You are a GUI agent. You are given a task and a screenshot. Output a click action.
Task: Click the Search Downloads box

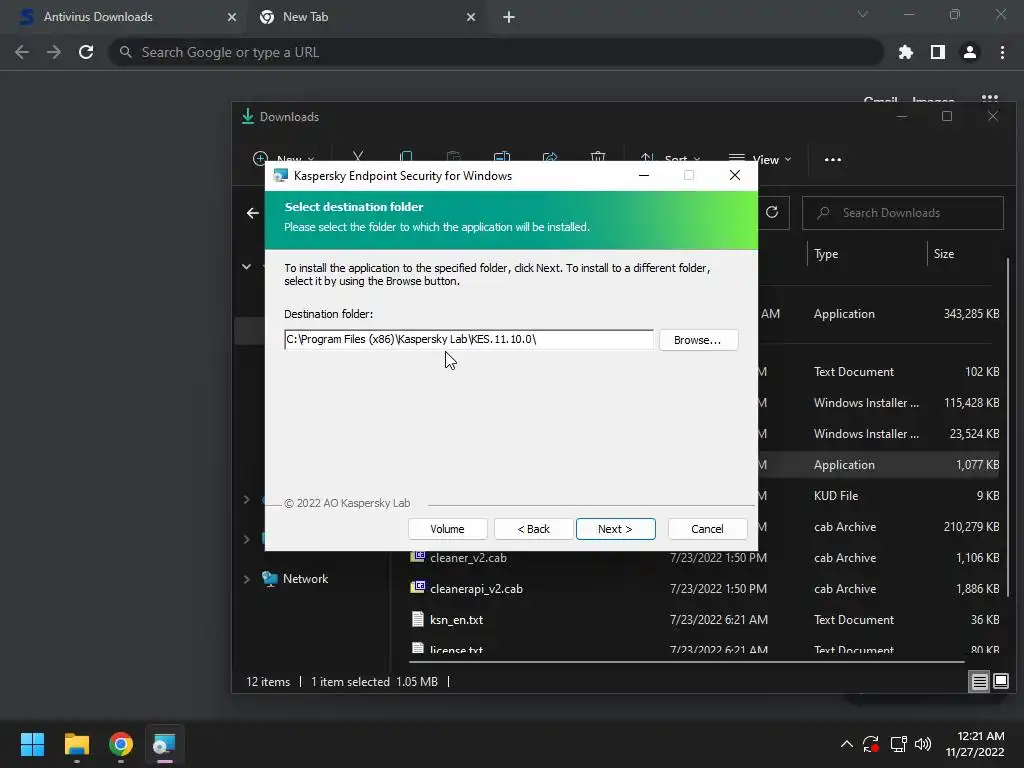(903, 213)
